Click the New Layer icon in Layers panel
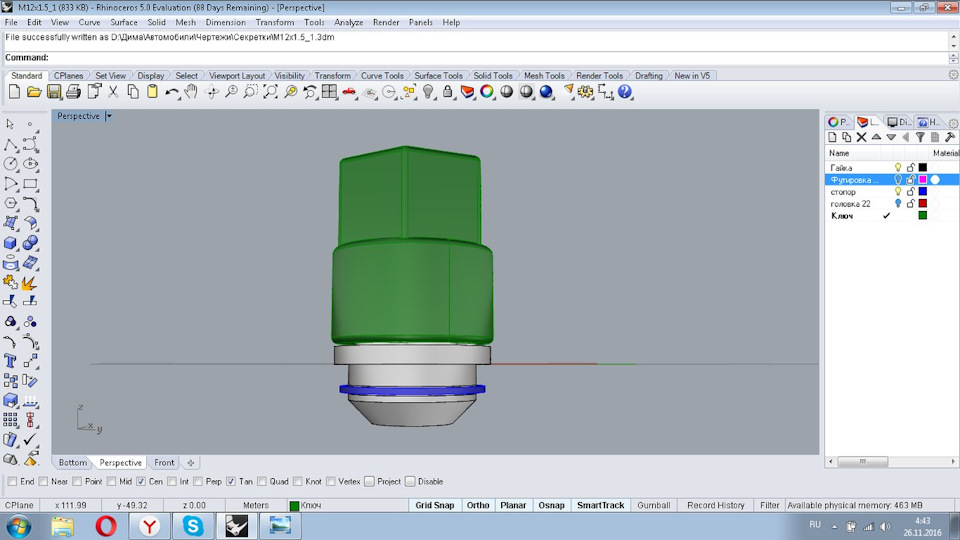This screenshot has width=960, height=540. (x=832, y=137)
